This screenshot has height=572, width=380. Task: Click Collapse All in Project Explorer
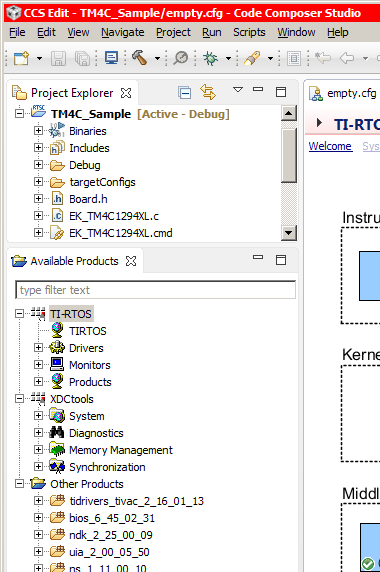(x=185, y=92)
